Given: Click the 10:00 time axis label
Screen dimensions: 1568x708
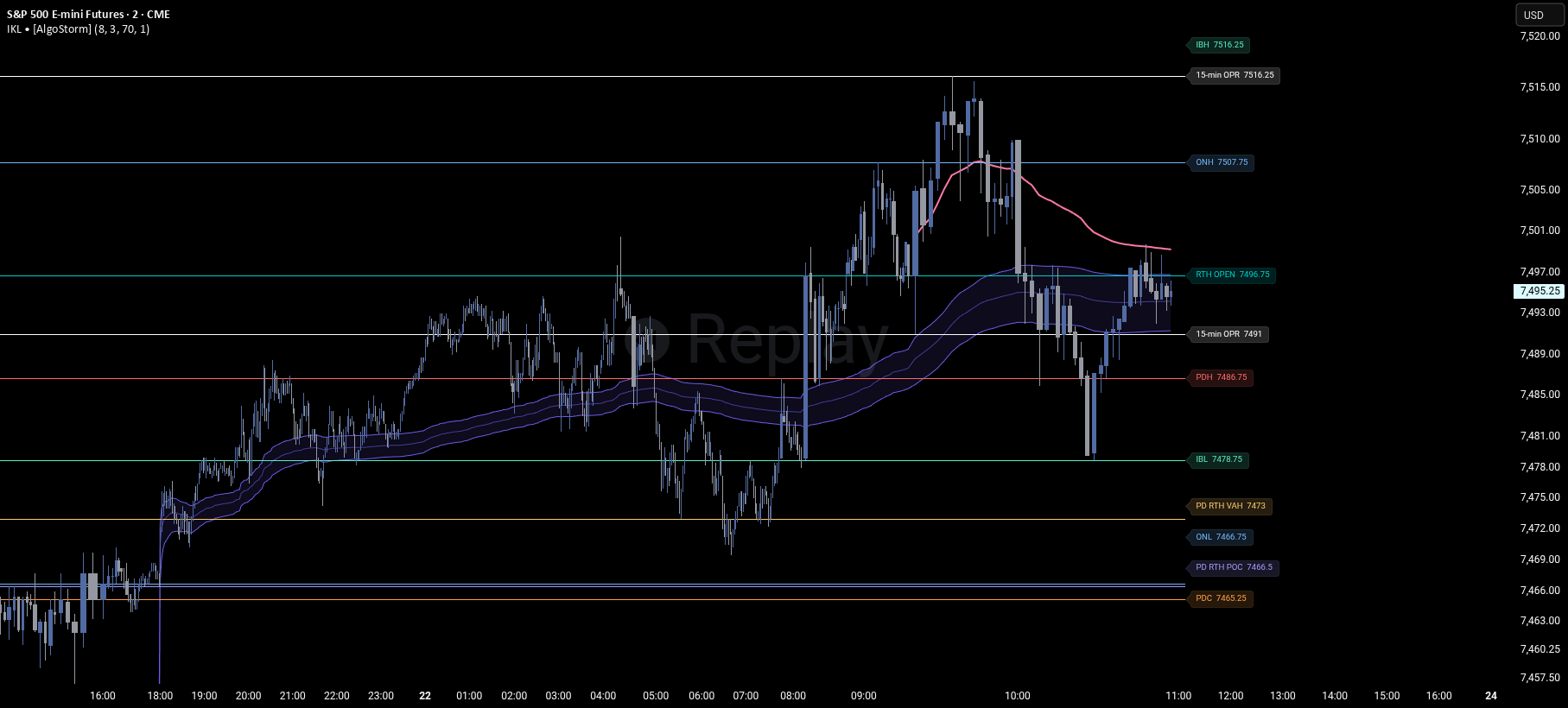Looking at the screenshot, I should (x=1018, y=696).
